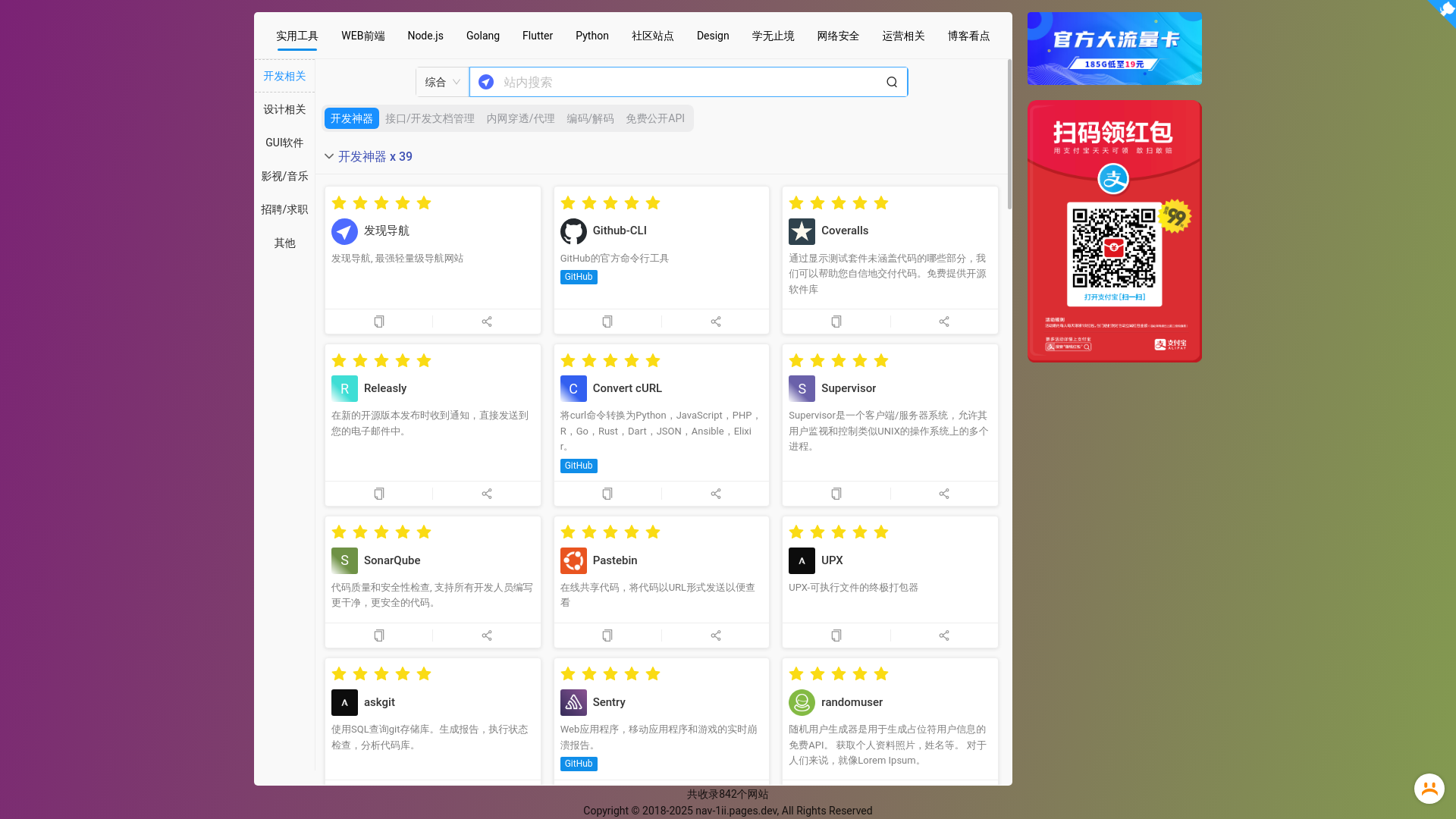1456x819 pixels.
Task: Open the Golang tab
Action: pyautogui.click(x=483, y=36)
